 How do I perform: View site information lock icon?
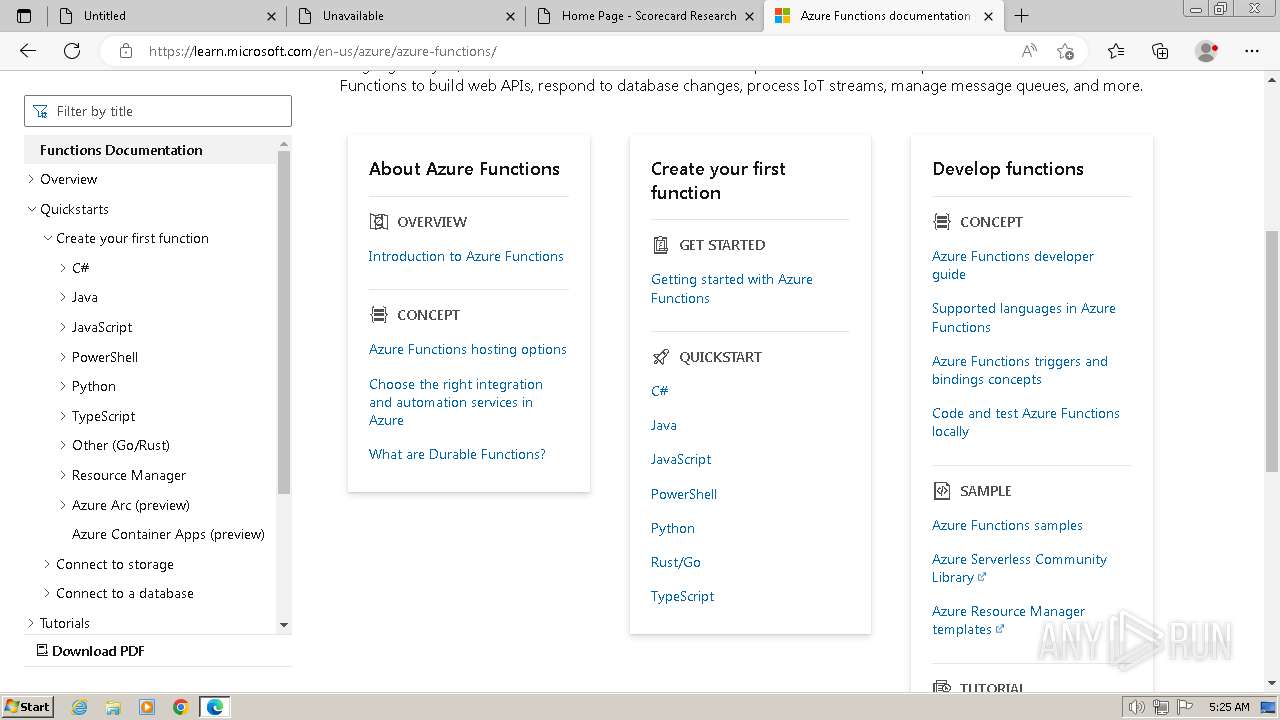[x=125, y=51]
